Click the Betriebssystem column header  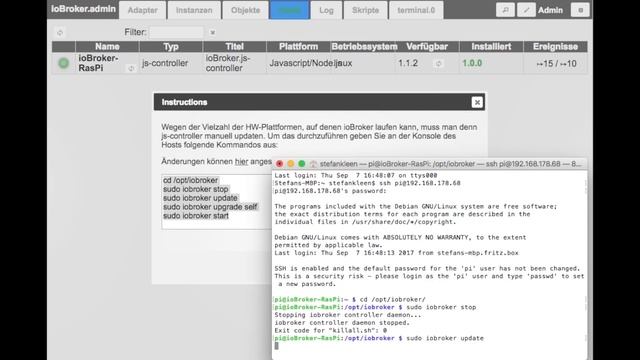click(x=364, y=47)
